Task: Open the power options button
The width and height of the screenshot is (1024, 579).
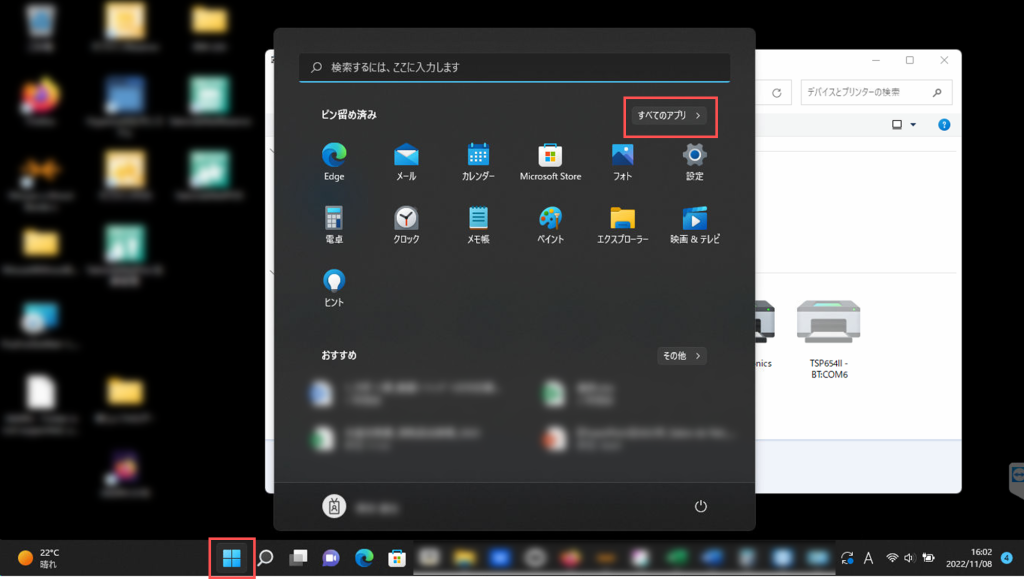Action: [700, 507]
